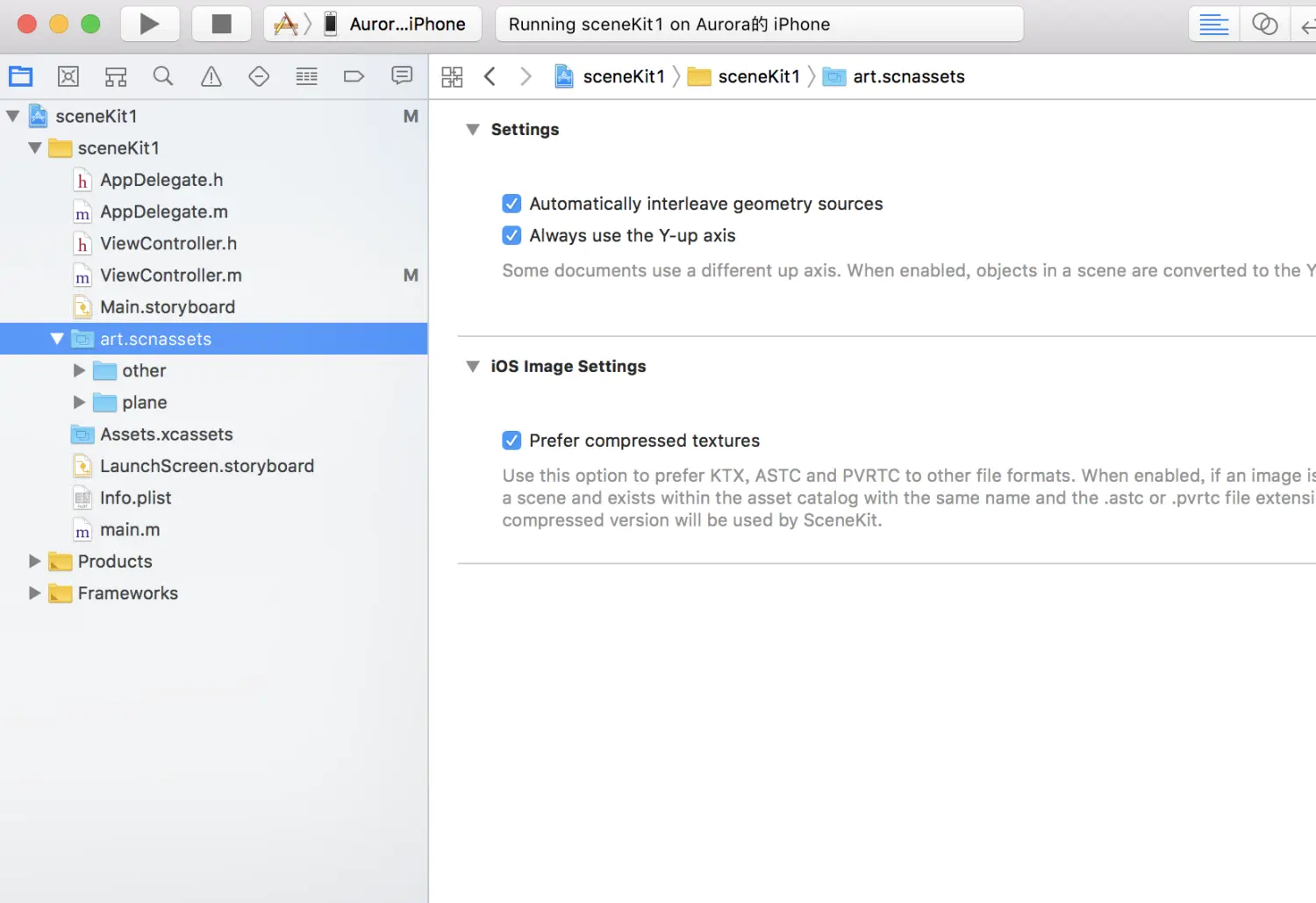
Task: Collapse the iOS Image Settings section
Action: (x=473, y=367)
